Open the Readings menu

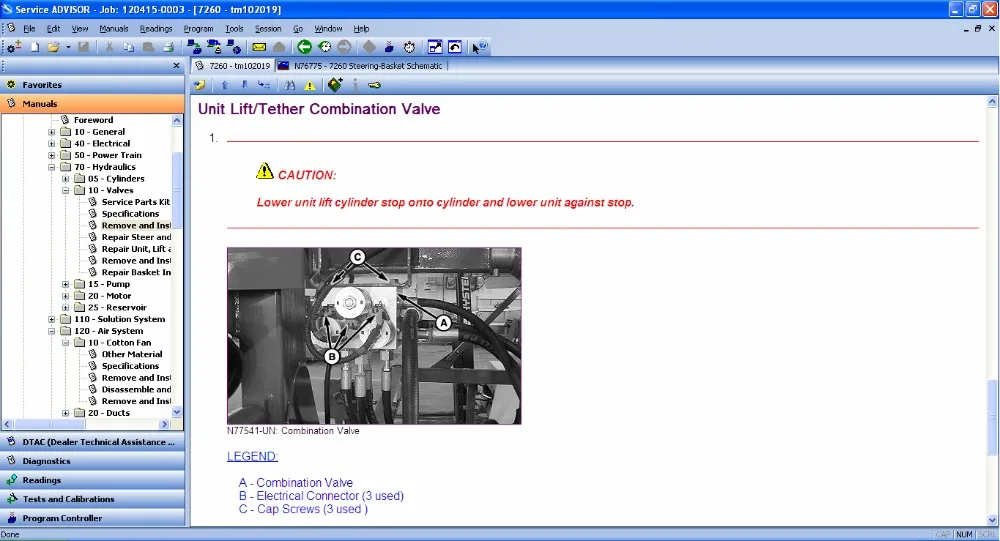click(x=156, y=29)
